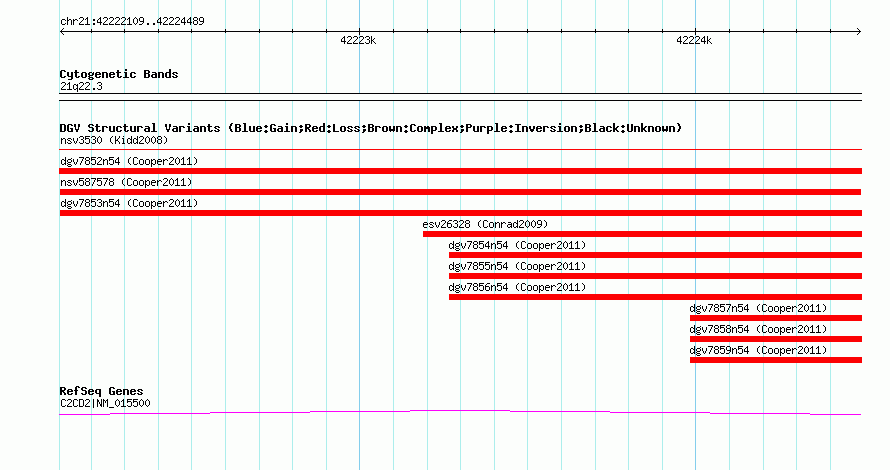Open the dgv7859n54 (Cooper2011) label
The height and width of the screenshot is (470, 890).
click(x=758, y=350)
